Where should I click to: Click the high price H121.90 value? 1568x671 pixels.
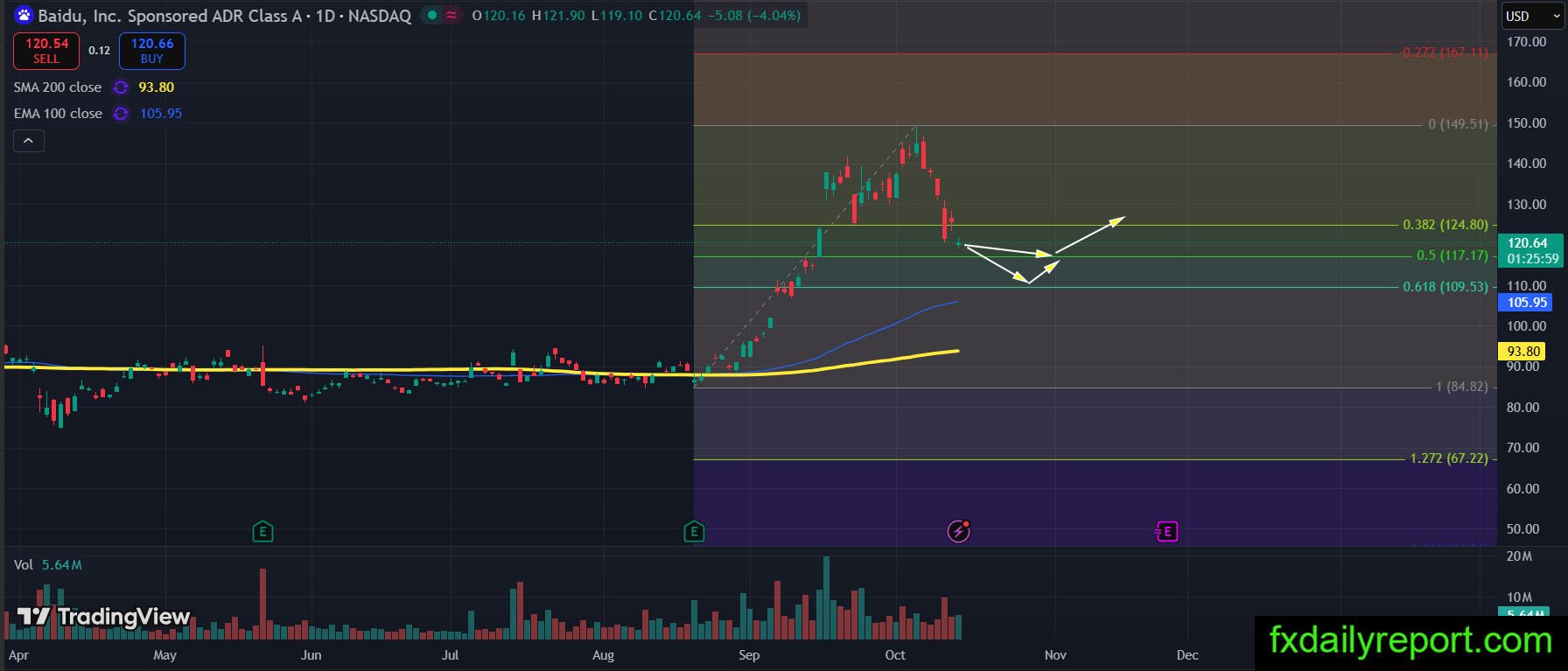point(558,16)
